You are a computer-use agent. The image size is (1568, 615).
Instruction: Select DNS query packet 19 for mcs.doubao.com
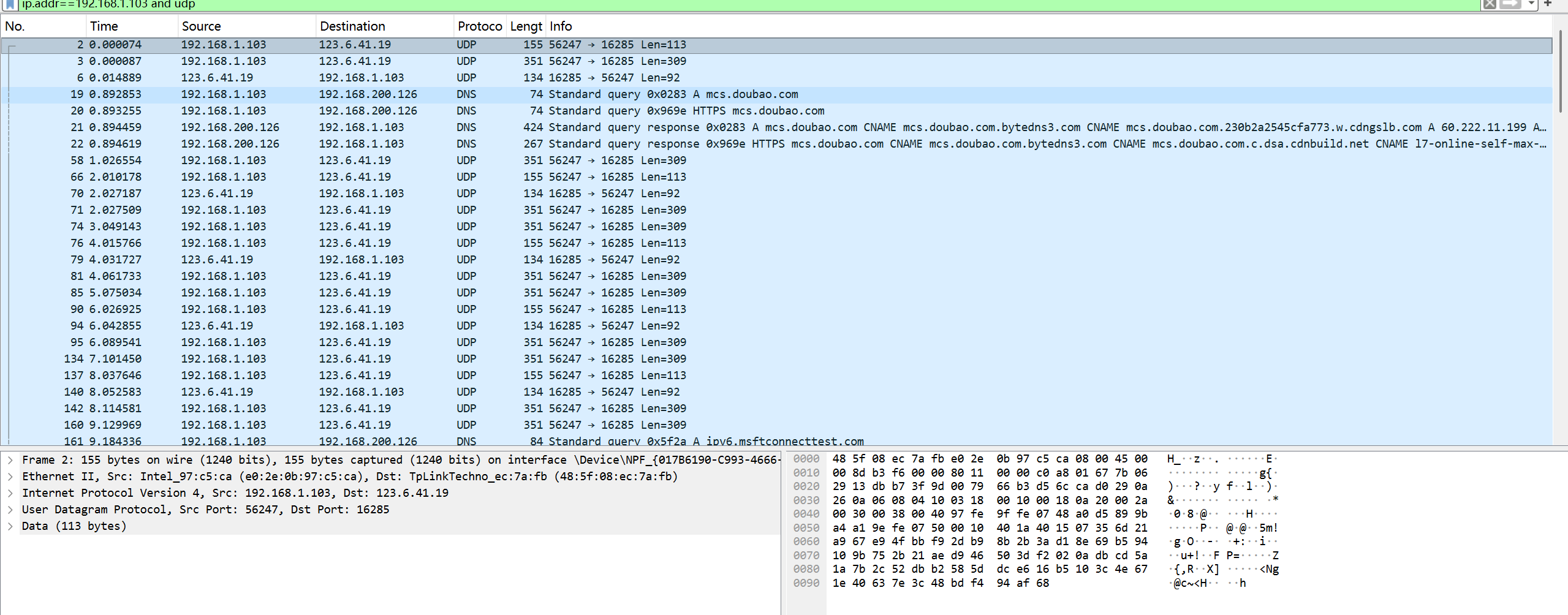776,94
